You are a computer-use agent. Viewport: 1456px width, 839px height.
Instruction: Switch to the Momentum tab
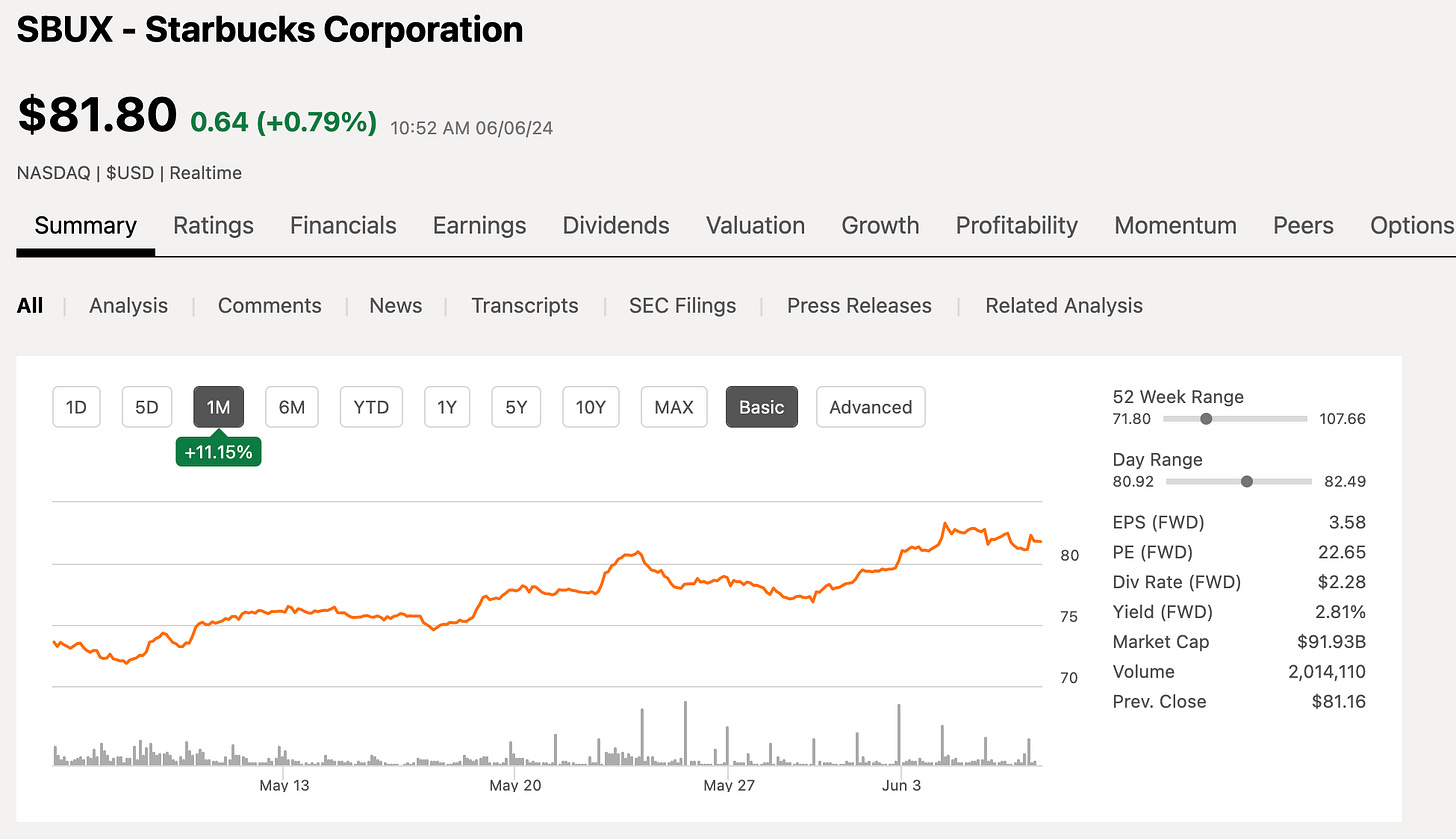pyautogui.click(x=1175, y=226)
